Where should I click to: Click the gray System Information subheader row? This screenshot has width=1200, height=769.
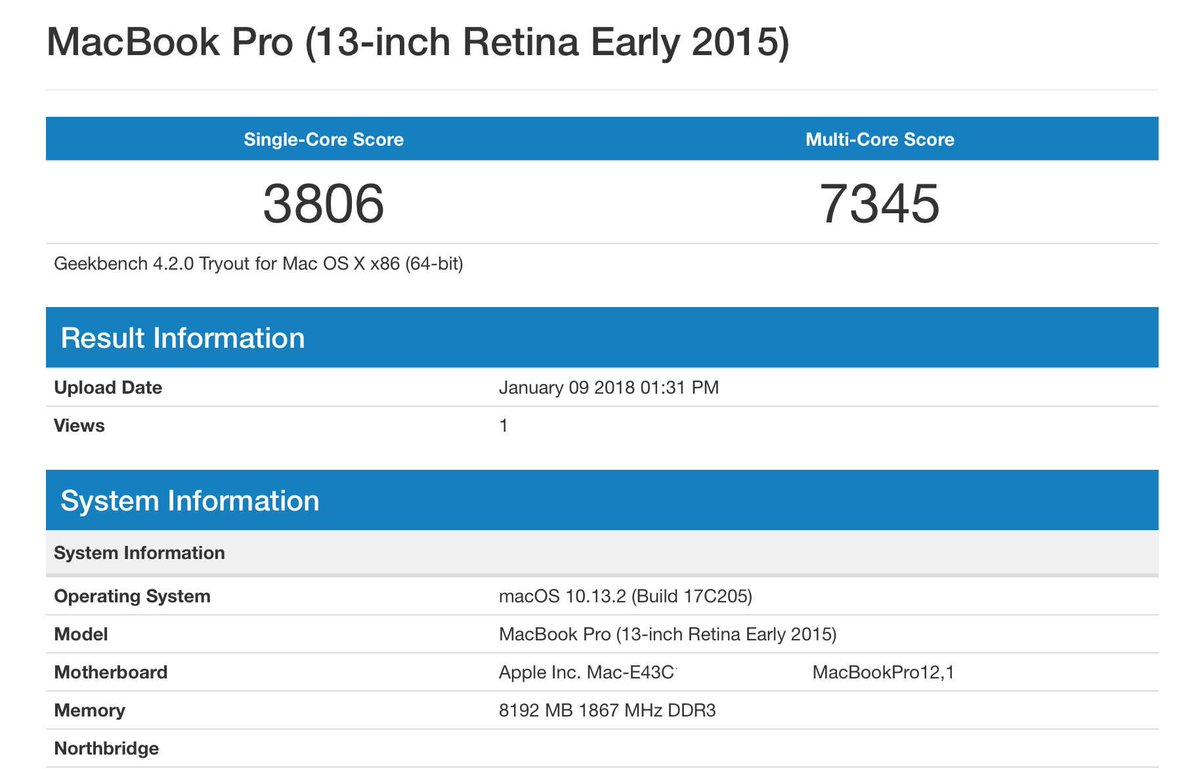(602, 553)
